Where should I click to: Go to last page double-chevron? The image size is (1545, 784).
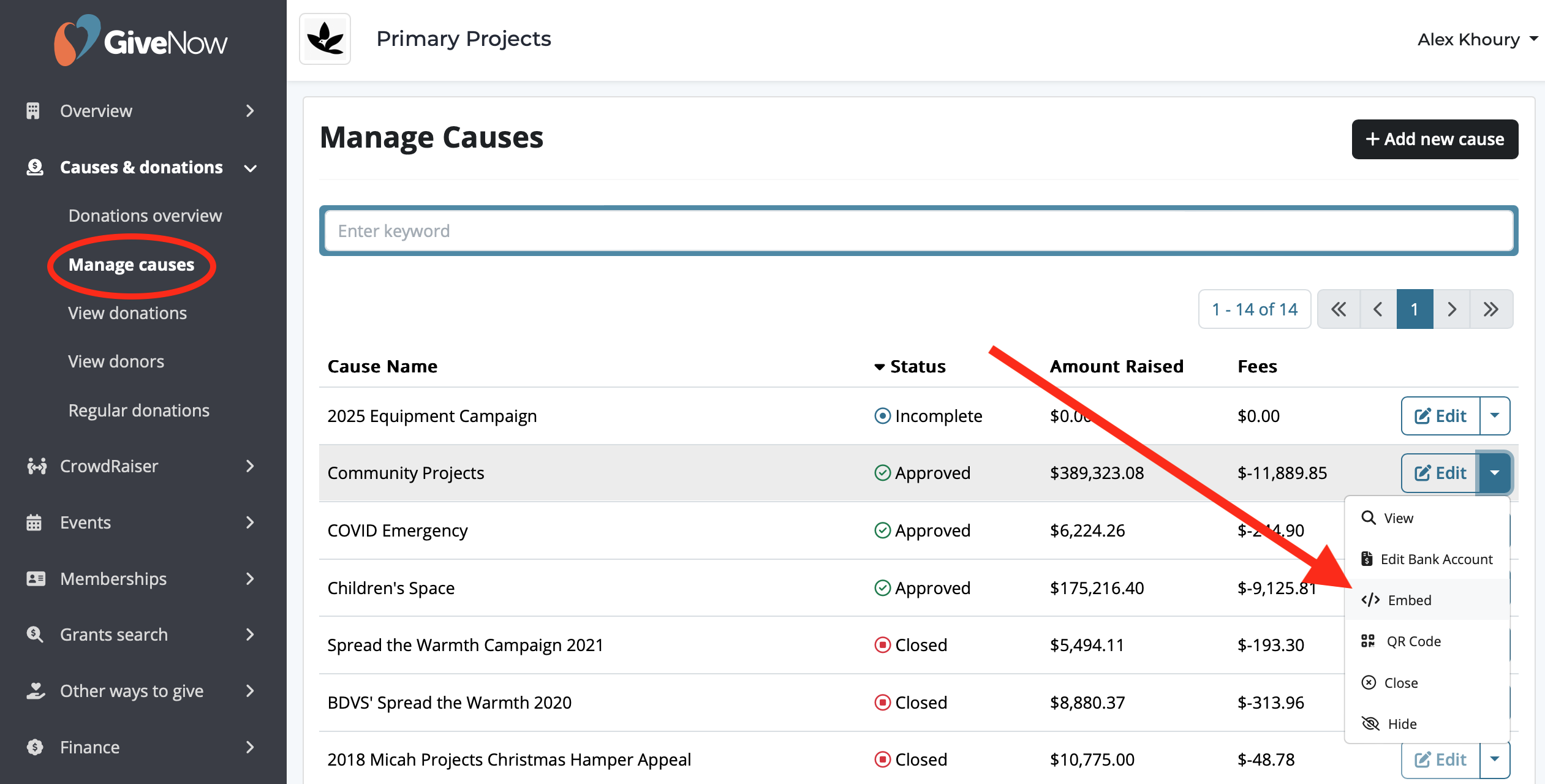pyautogui.click(x=1491, y=309)
